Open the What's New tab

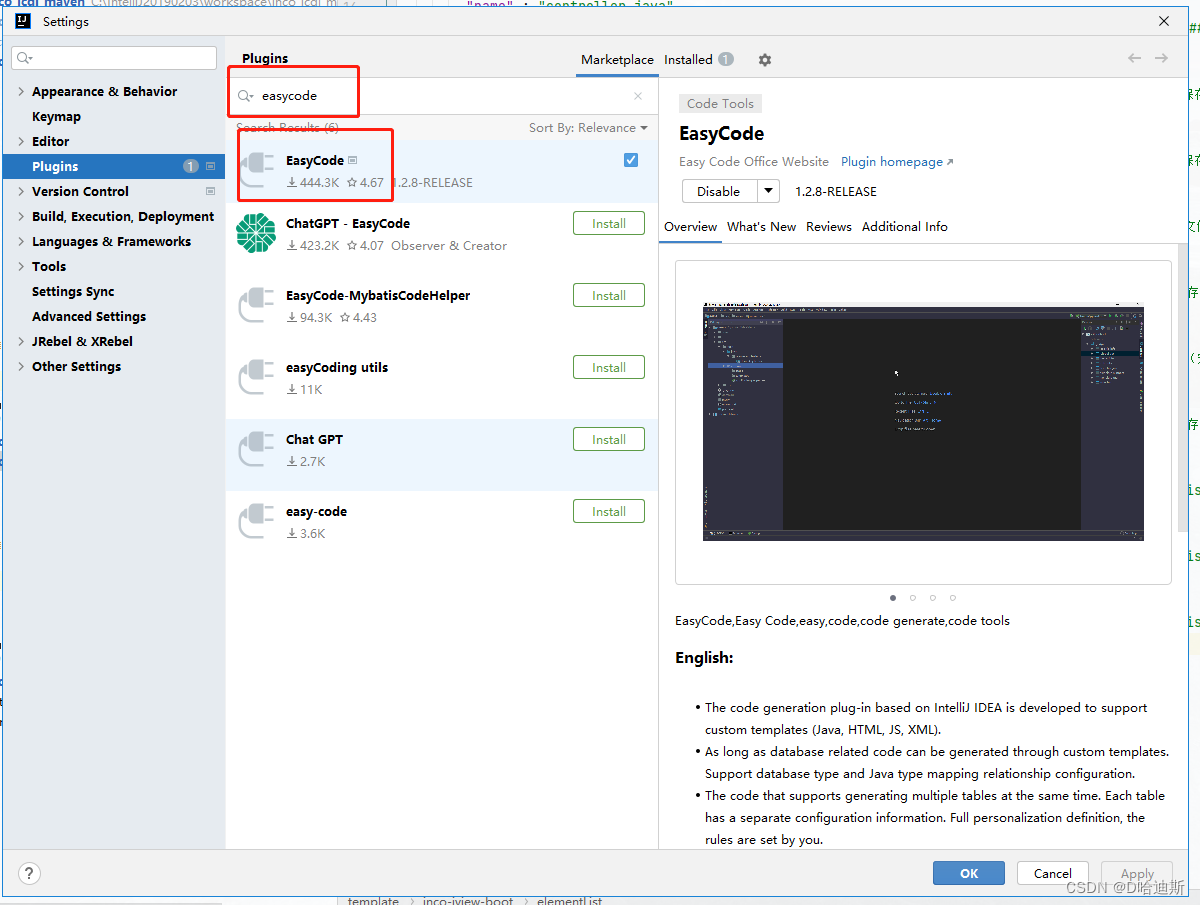[x=761, y=226]
